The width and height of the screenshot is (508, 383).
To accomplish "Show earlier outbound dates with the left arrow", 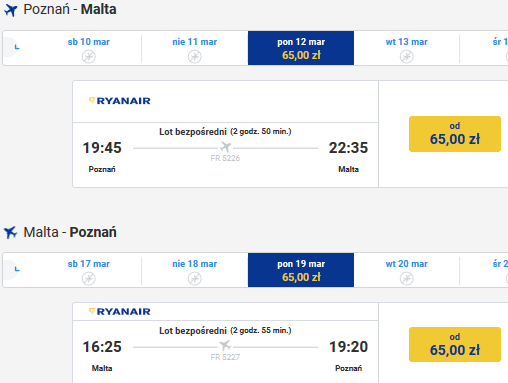I will [11, 47].
